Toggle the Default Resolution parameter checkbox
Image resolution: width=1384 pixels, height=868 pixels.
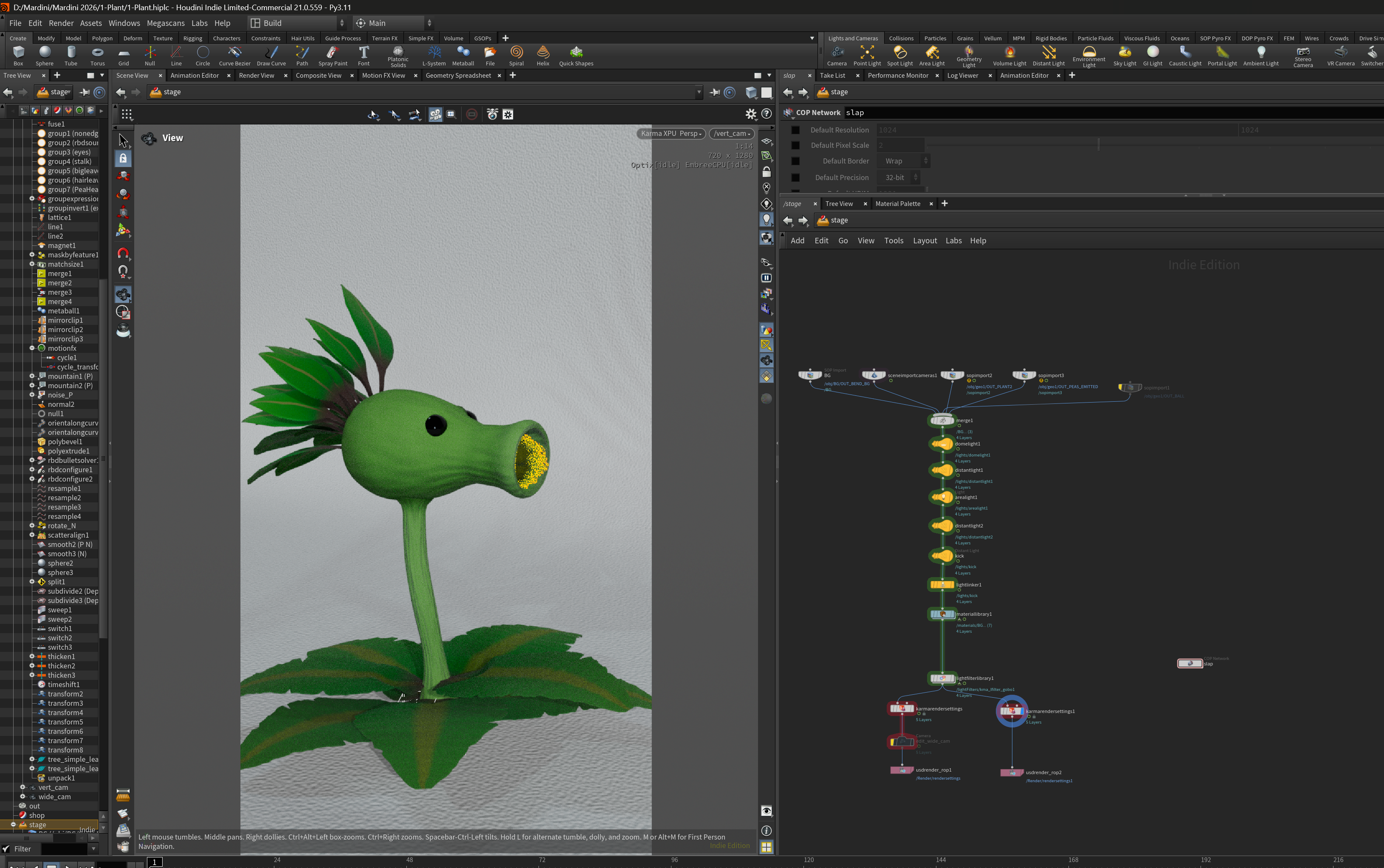click(x=795, y=130)
